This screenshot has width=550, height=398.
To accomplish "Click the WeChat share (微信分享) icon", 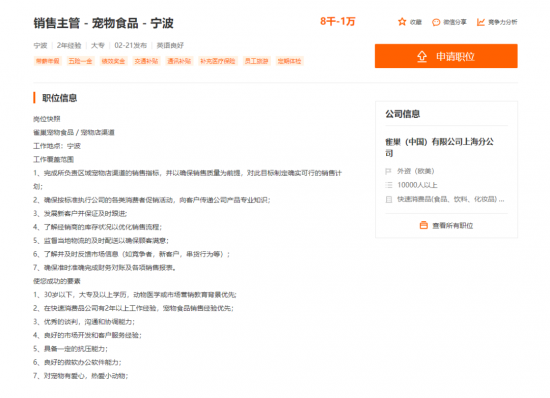I will point(436,22).
